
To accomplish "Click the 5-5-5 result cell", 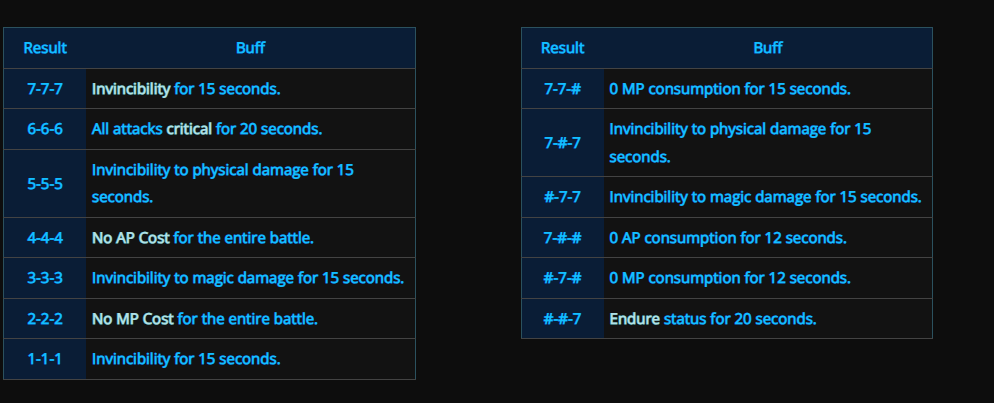I will 45,183.
